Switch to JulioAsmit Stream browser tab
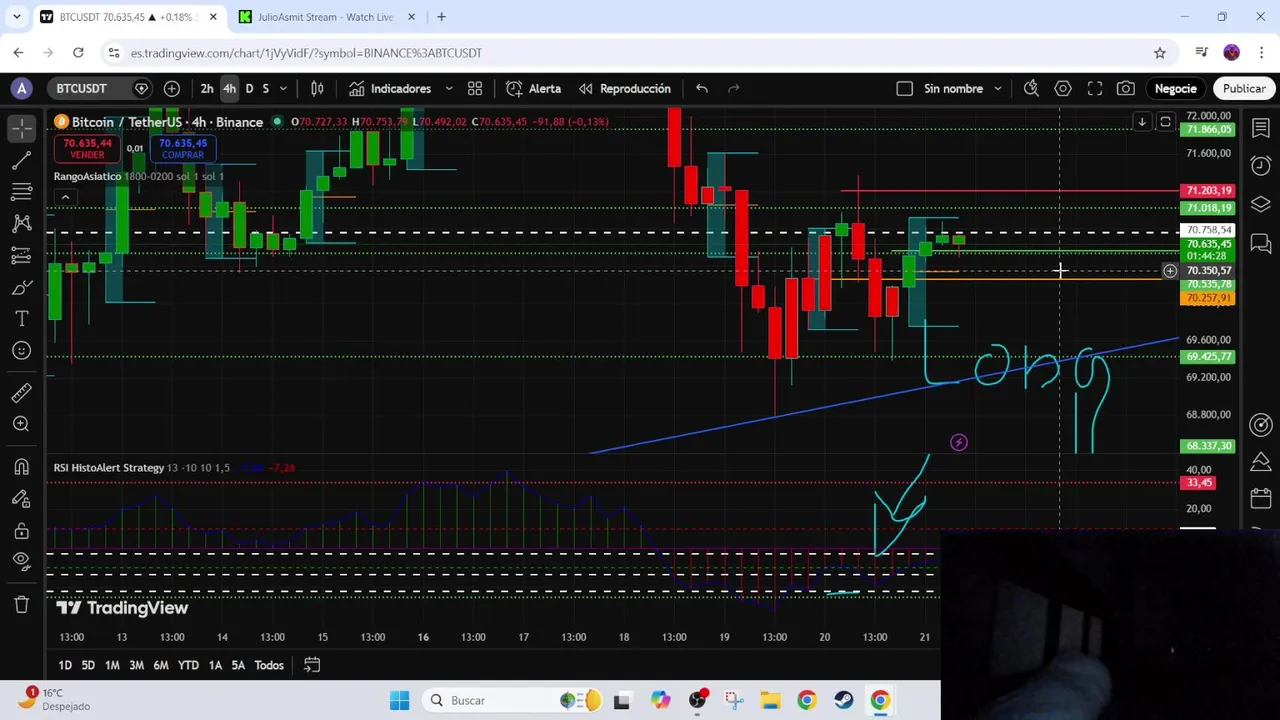Viewport: 1280px width, 720px height. (x=325, y=17)
